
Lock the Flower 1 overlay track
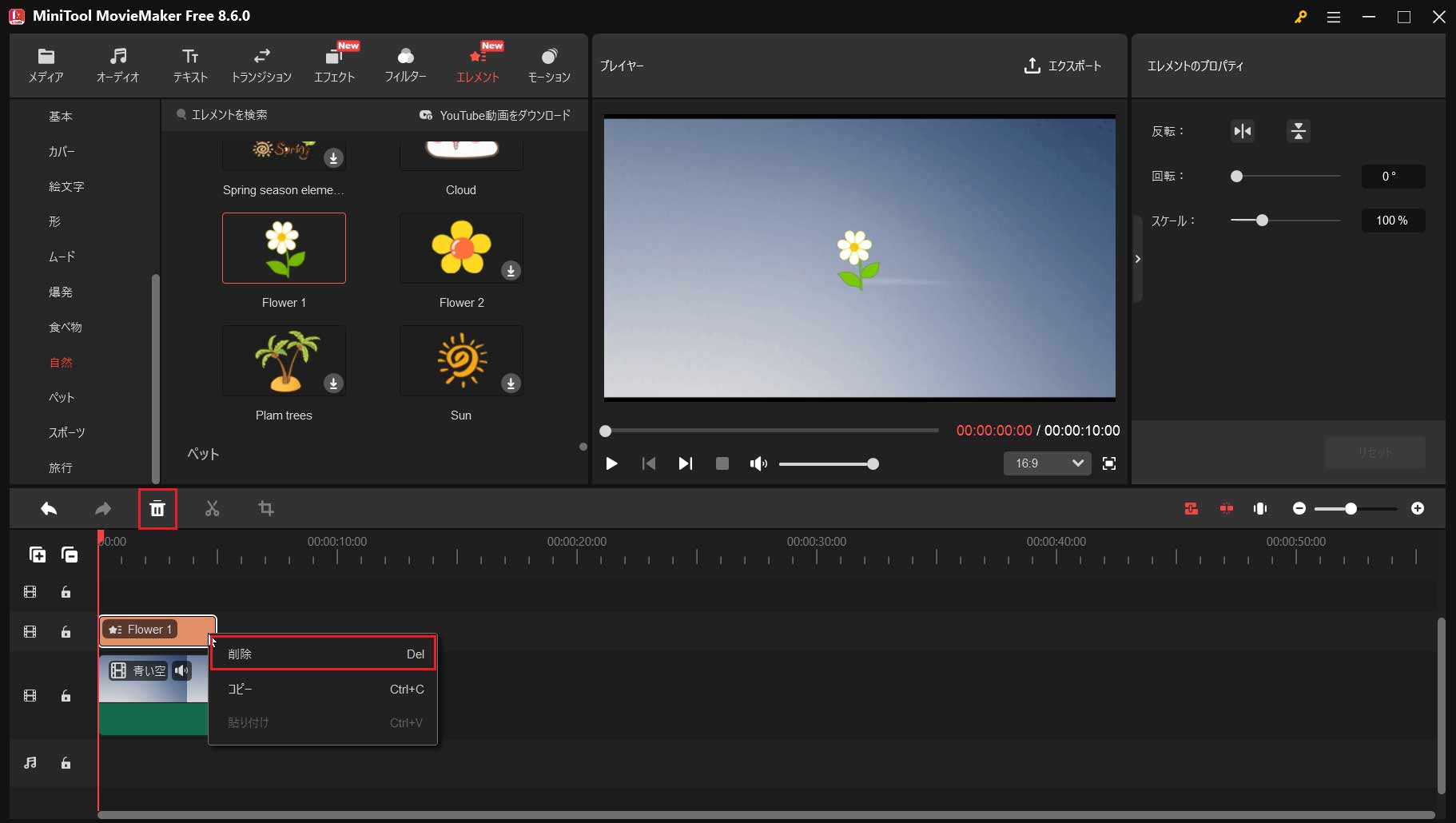point(66,631)
